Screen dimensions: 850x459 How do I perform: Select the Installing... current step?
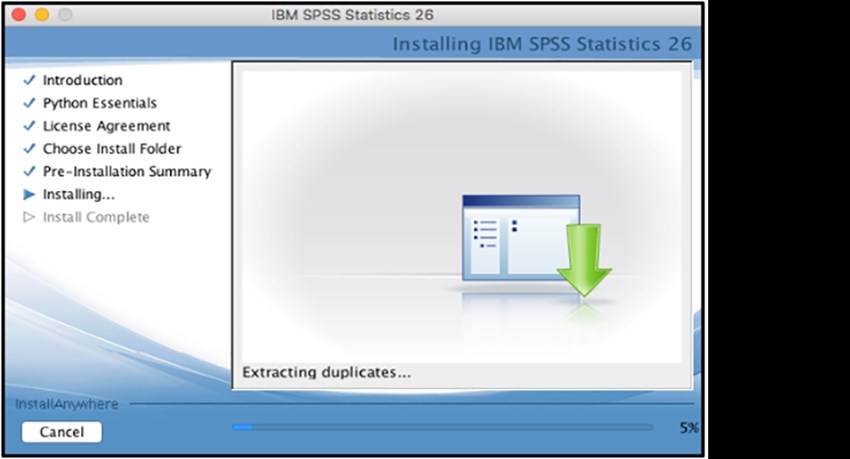79,194
